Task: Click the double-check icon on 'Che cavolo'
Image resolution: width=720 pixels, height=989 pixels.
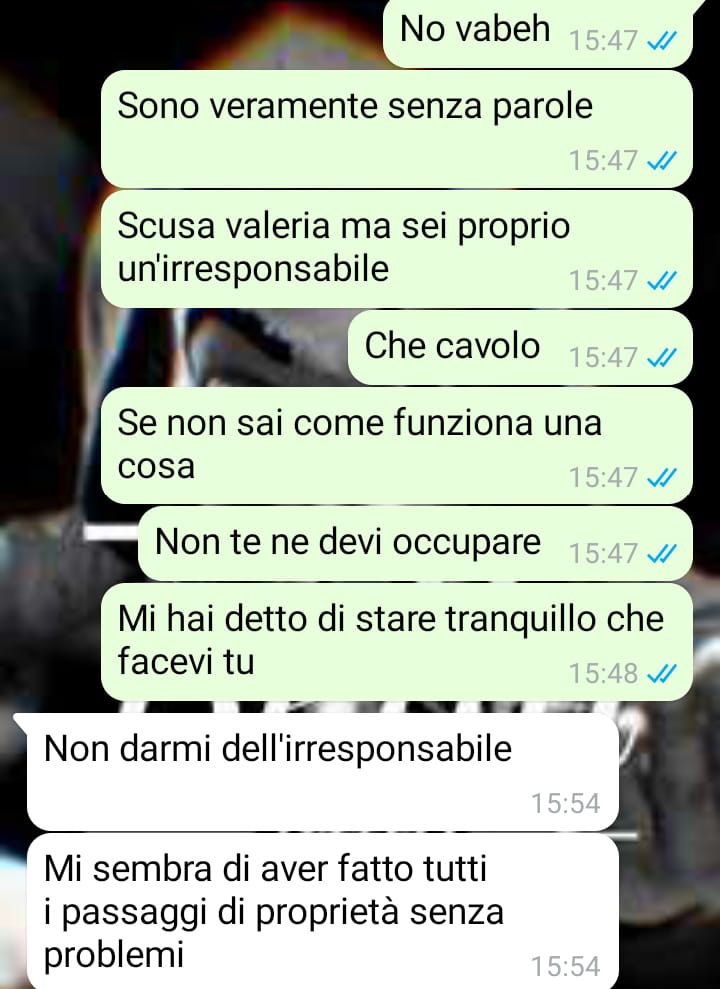Action: [662, 358]
